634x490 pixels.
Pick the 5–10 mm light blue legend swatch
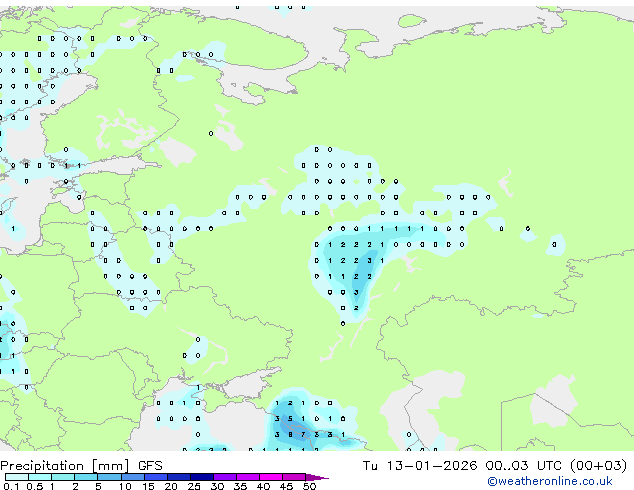109,477
